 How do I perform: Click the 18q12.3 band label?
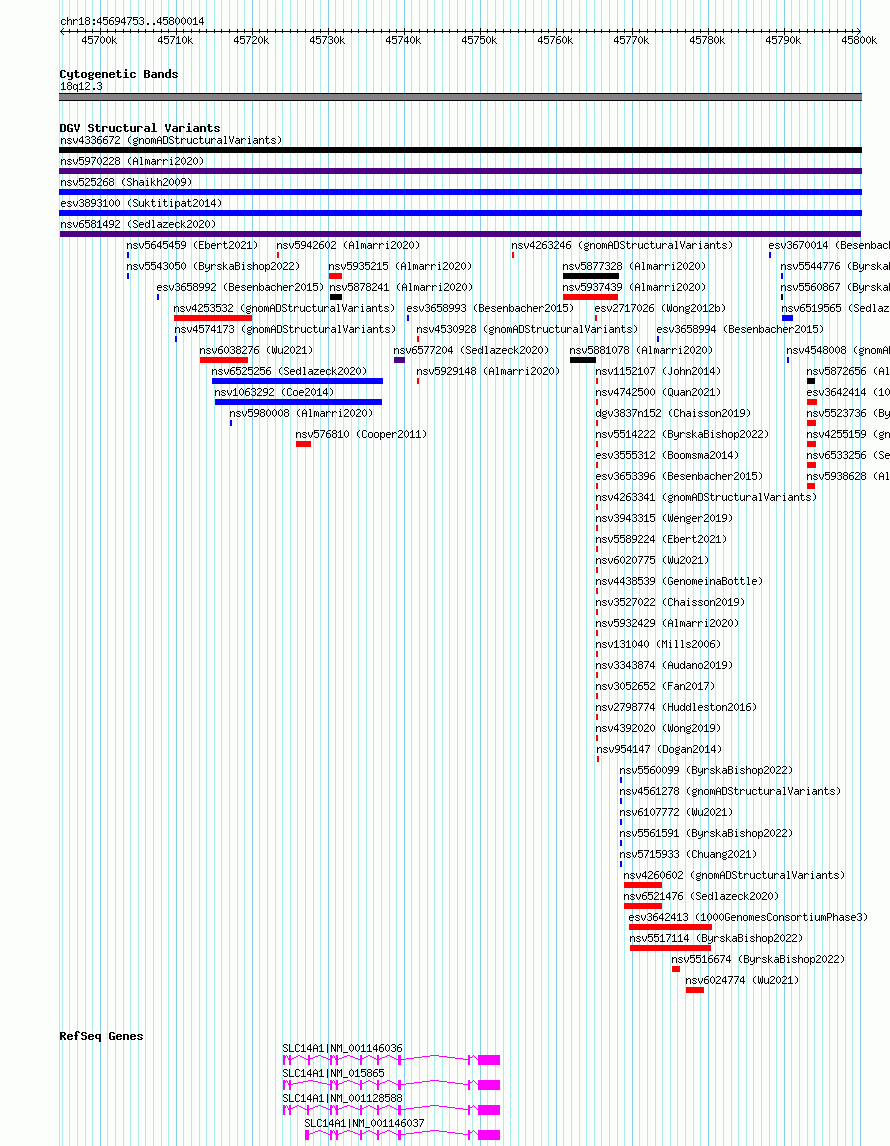(x=81, y=86)
